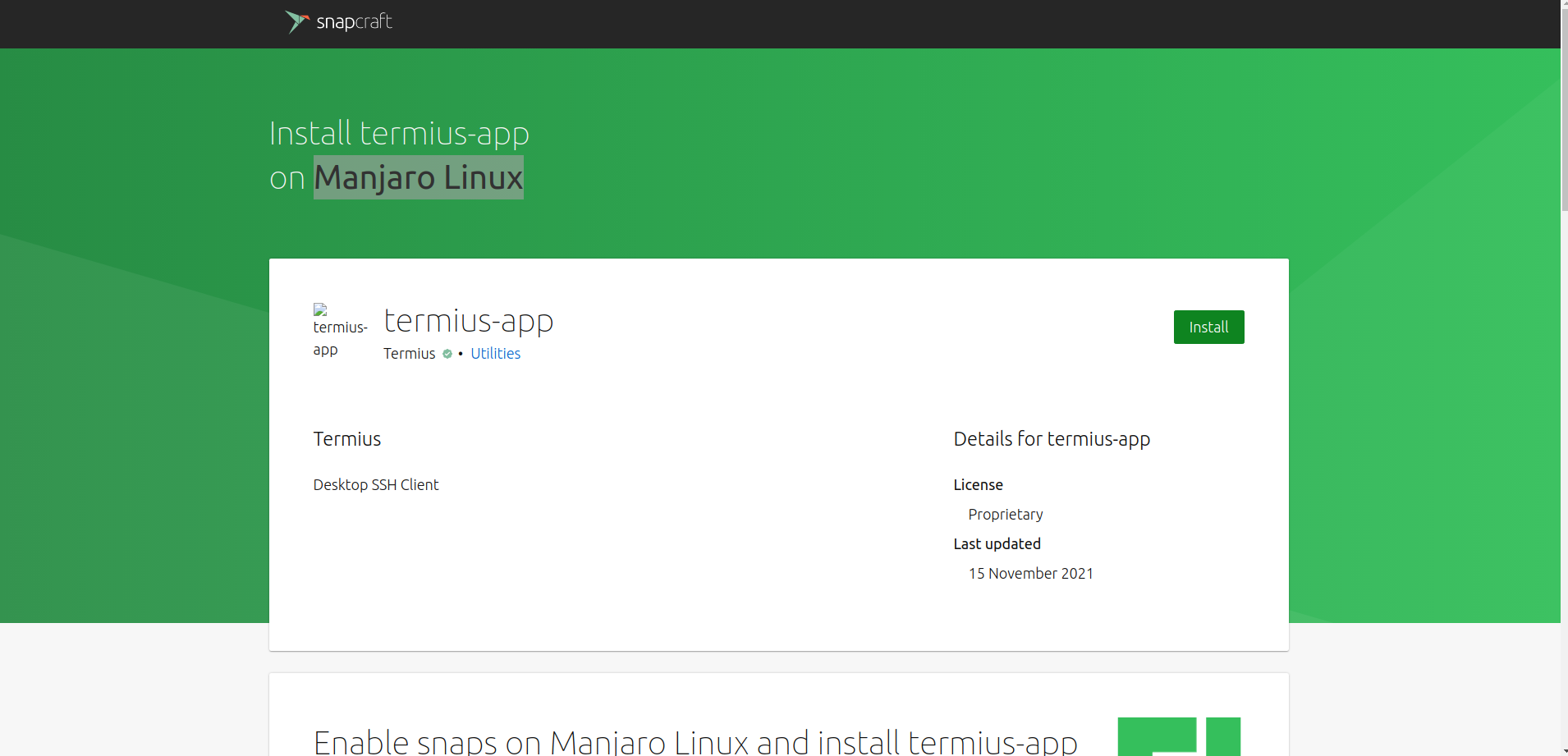1568x756 pixels.
Task: Click the Last updated section label
Action: [x=997, y=543]
